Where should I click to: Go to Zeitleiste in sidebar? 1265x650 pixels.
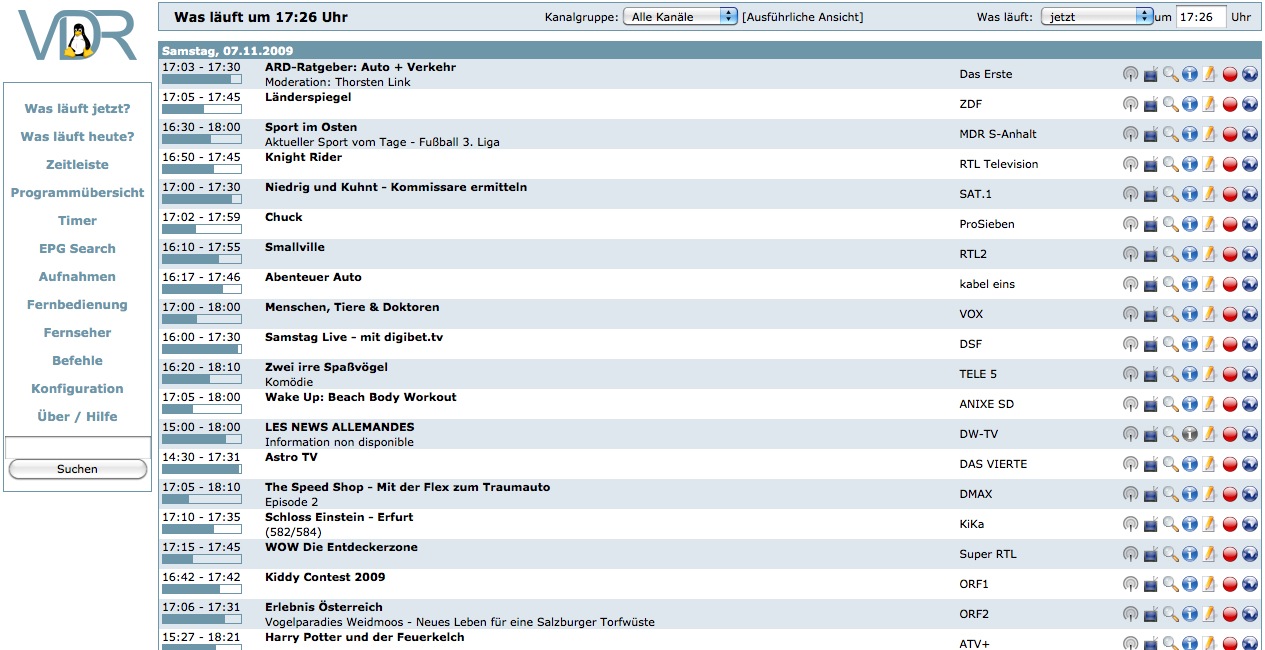pos(77,164)
